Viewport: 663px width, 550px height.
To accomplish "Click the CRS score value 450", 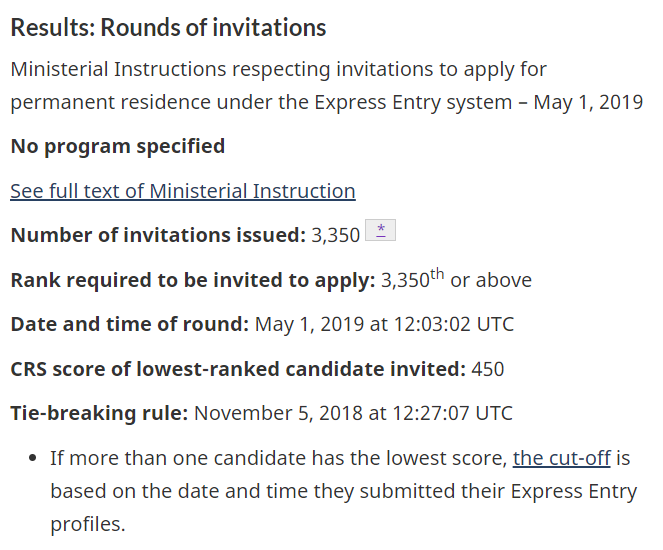I will click(488, 369).
